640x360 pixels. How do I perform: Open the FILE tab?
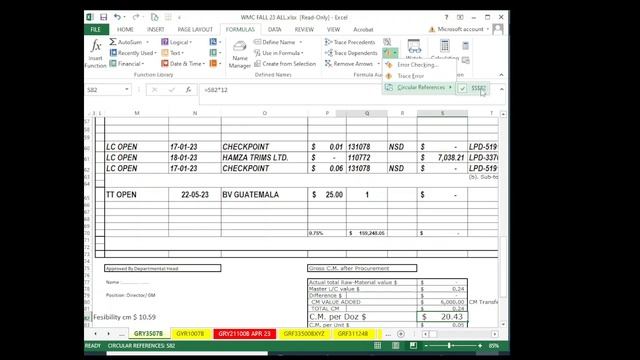pos(96,29)
